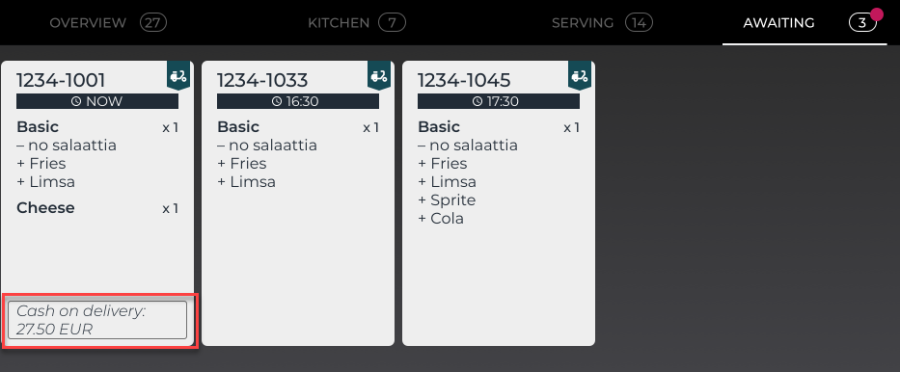Click the red notification dot on Awaiting
The image size is (900, 372).
876,14
